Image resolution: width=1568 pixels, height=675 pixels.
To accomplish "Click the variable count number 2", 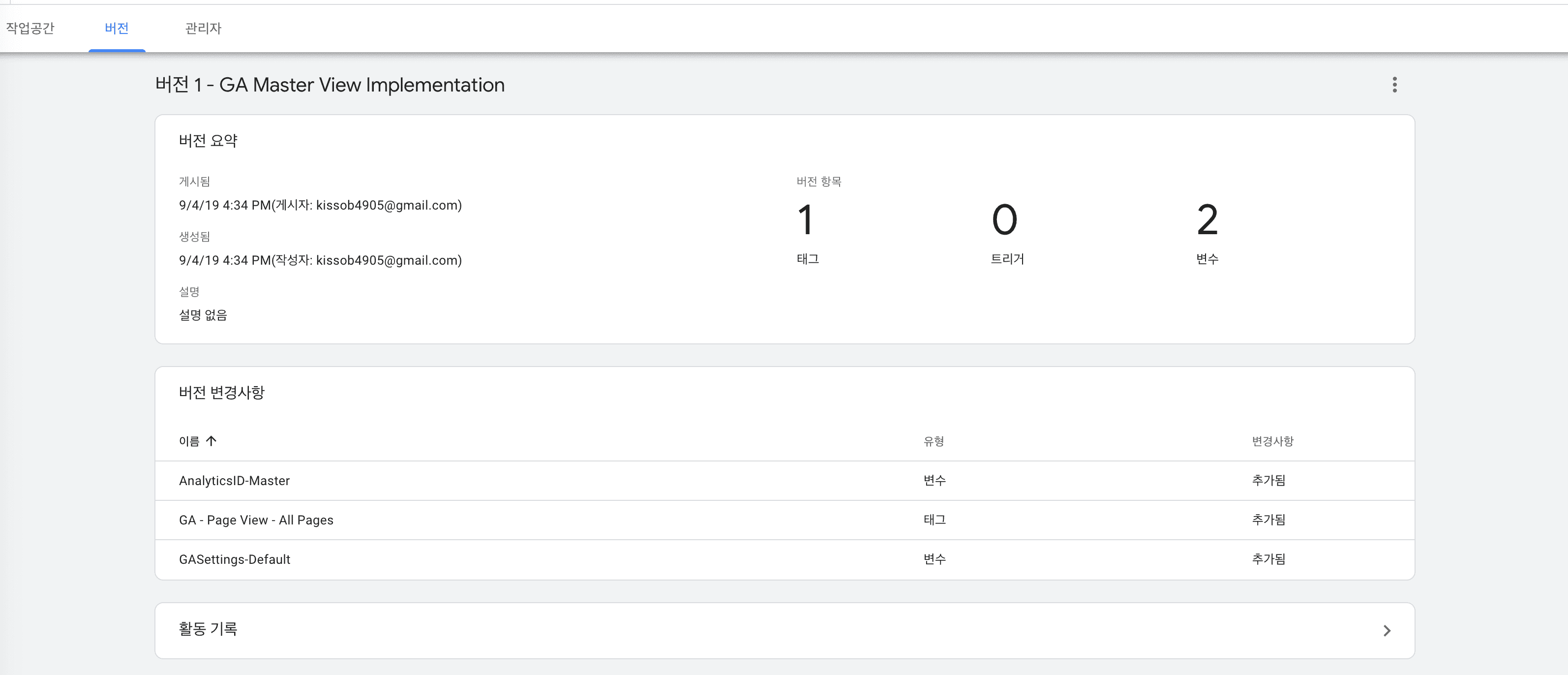I will [1206, 220].
